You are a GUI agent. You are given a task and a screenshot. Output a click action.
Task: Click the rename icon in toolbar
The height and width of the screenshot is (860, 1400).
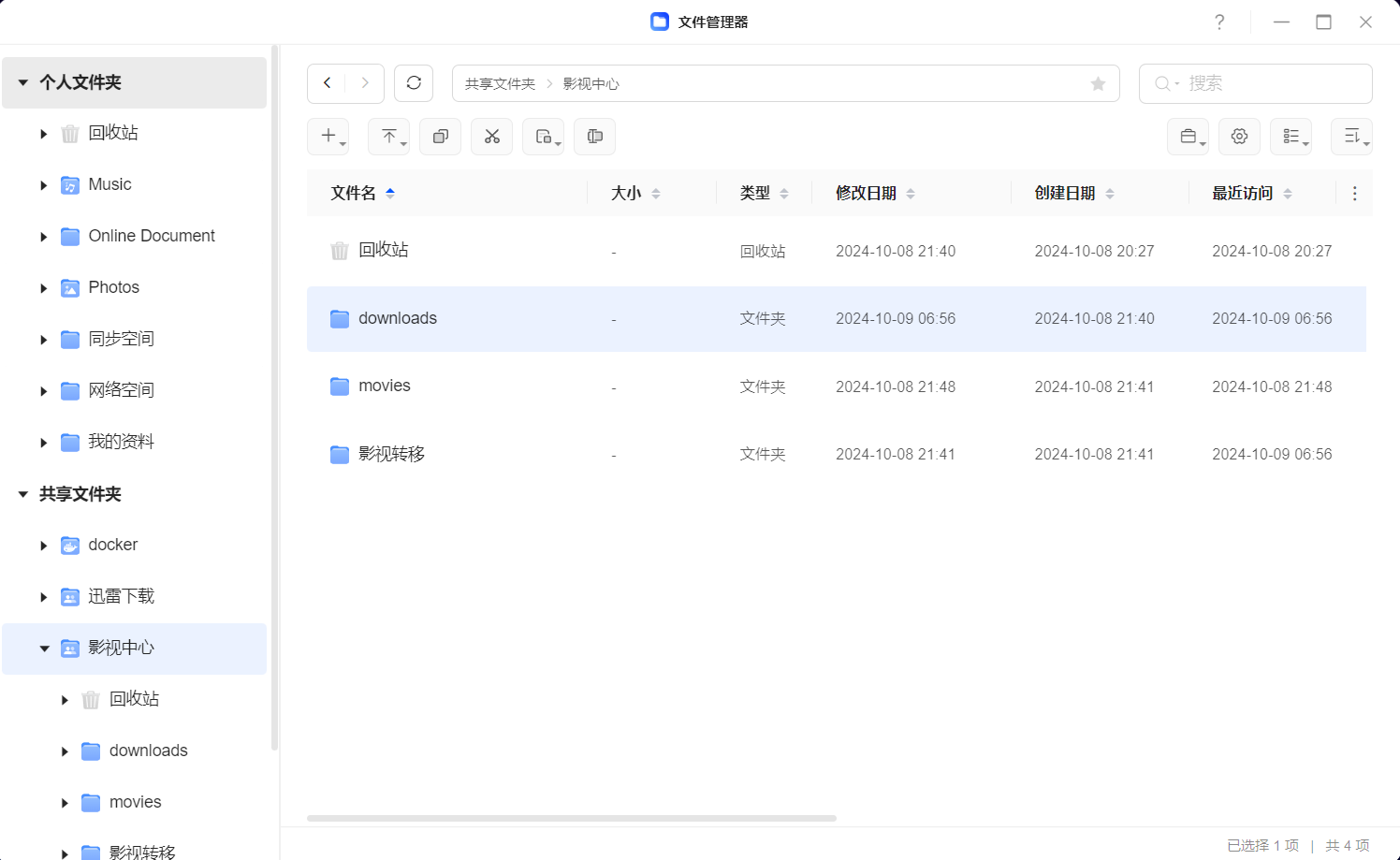pos(594,137)
